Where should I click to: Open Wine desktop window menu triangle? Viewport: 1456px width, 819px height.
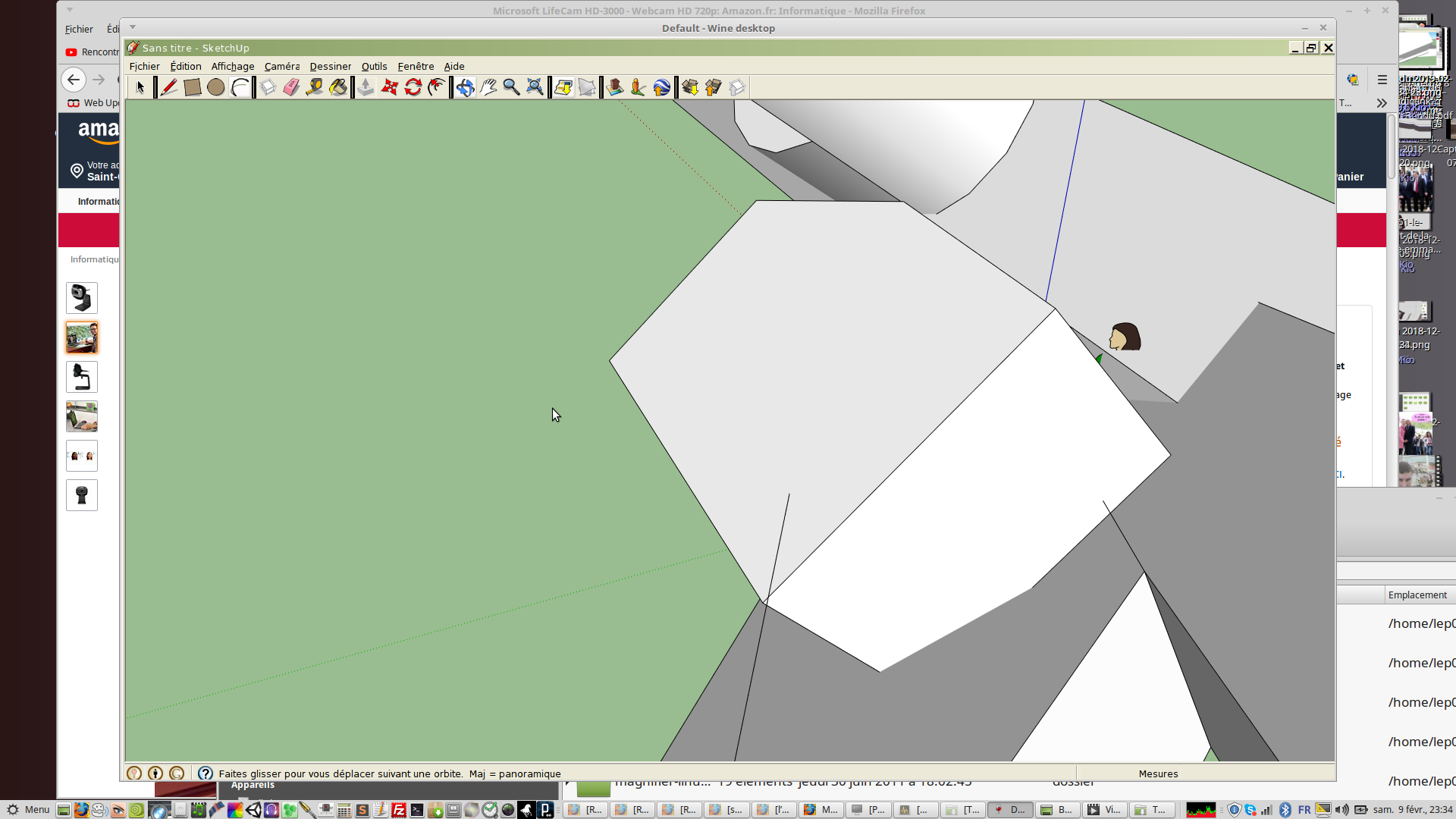(133, 27)
